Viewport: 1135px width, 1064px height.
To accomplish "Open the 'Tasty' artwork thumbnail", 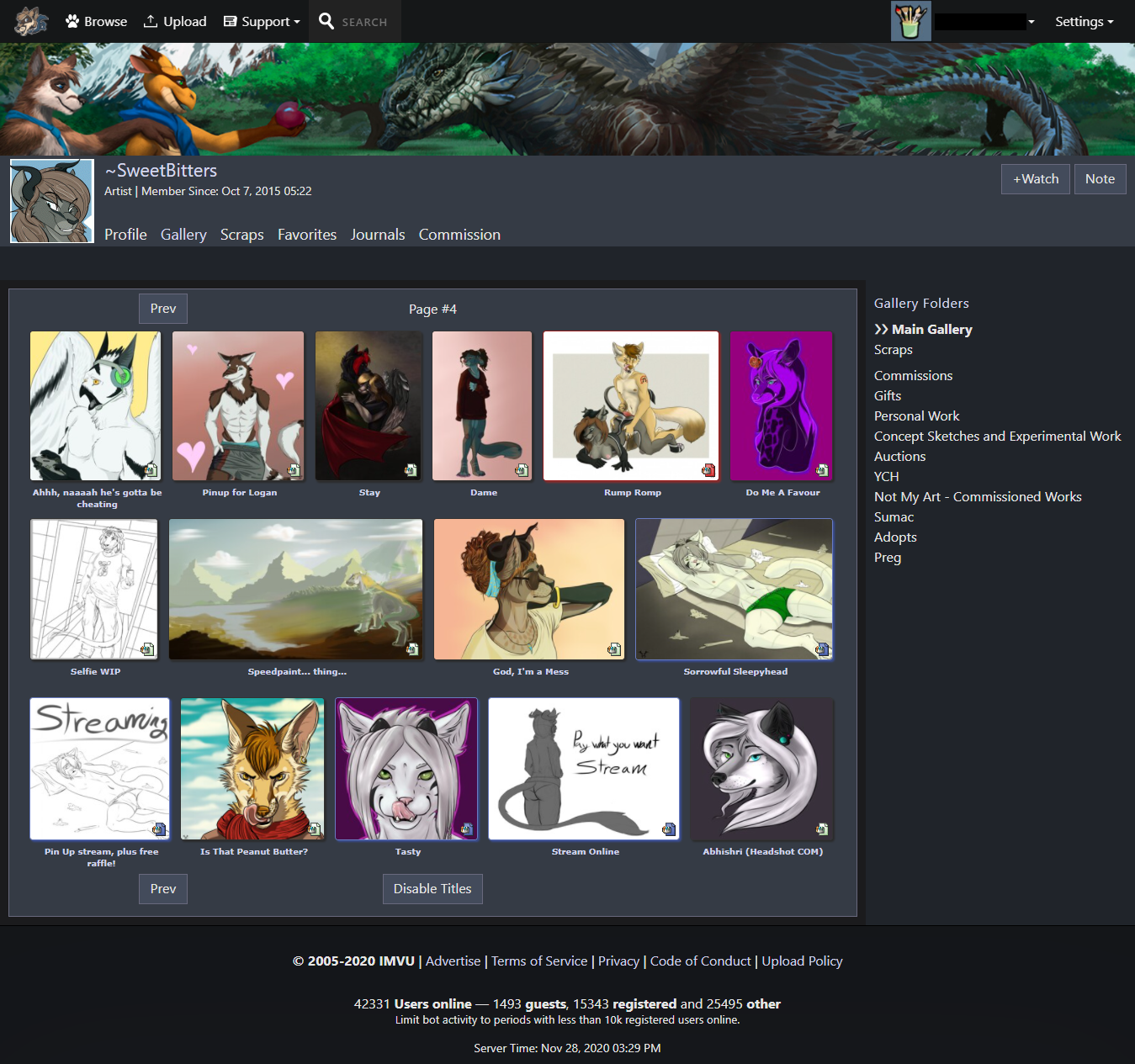I will [406, 769].
